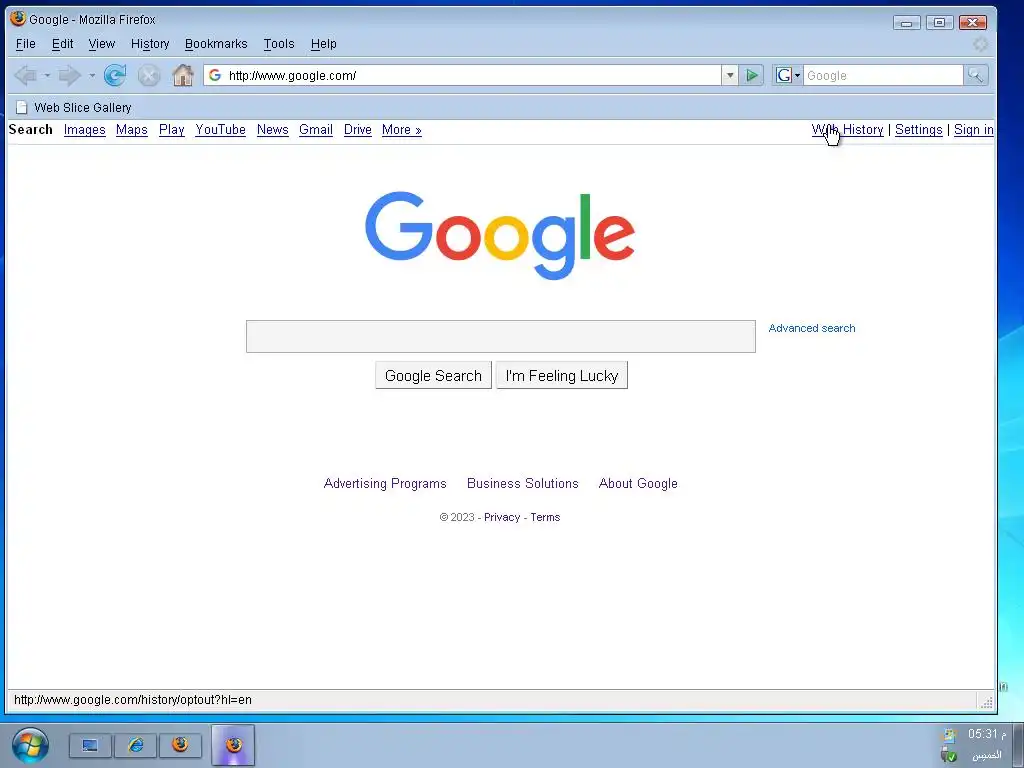Click the active Firefox taskbar button
The height and width of the screenshot is (768, 1024).
pyautogui.click(x=233, y=745)
